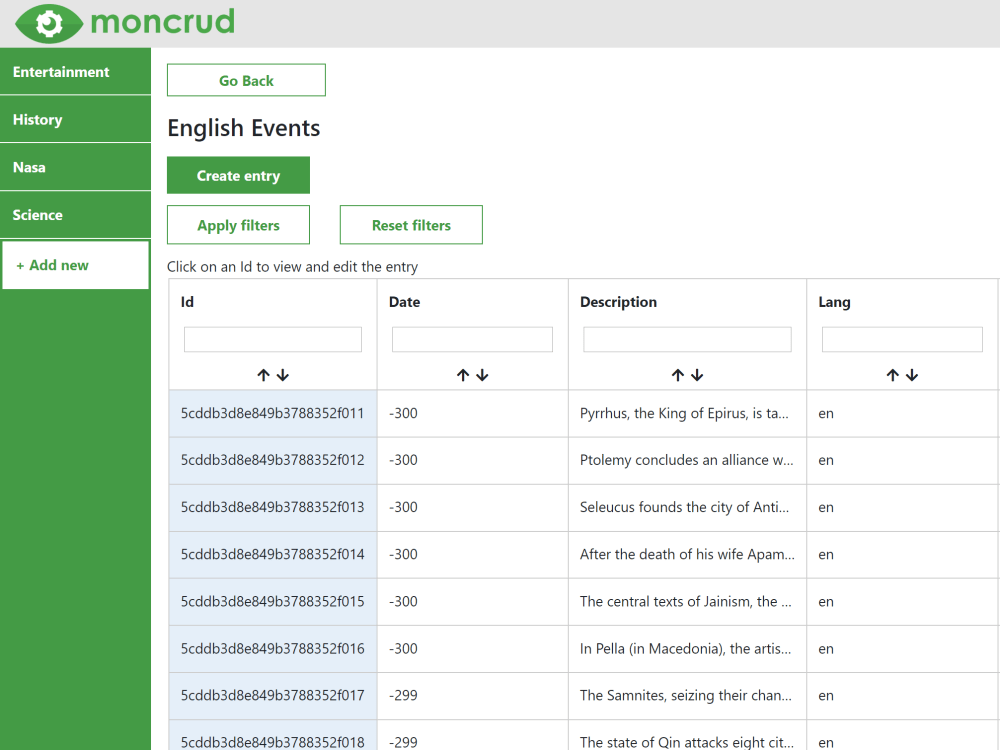The height and width of the screenshot is (750, 1000).
Task: Focus the Lang filter input
Action: point(902,339)
